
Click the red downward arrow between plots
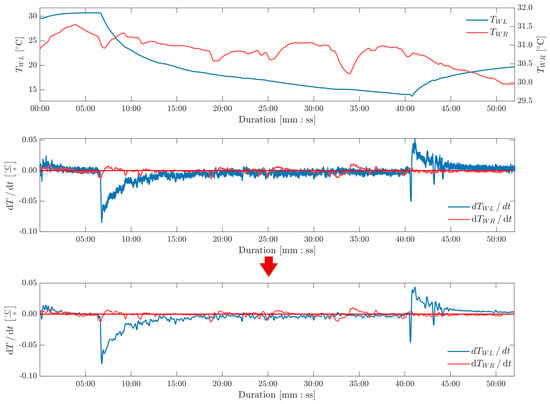[x=269, y=267]
